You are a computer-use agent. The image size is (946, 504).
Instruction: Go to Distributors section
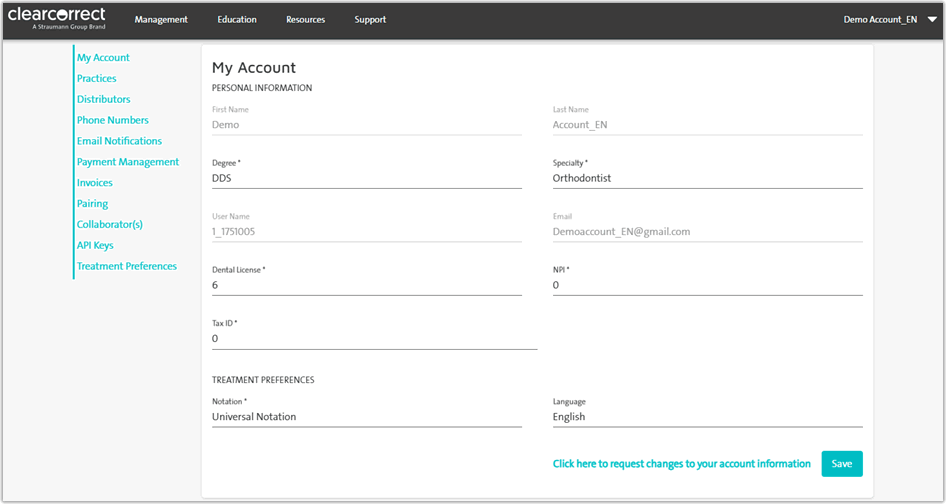pyautogui.click(x=104, y=100)
